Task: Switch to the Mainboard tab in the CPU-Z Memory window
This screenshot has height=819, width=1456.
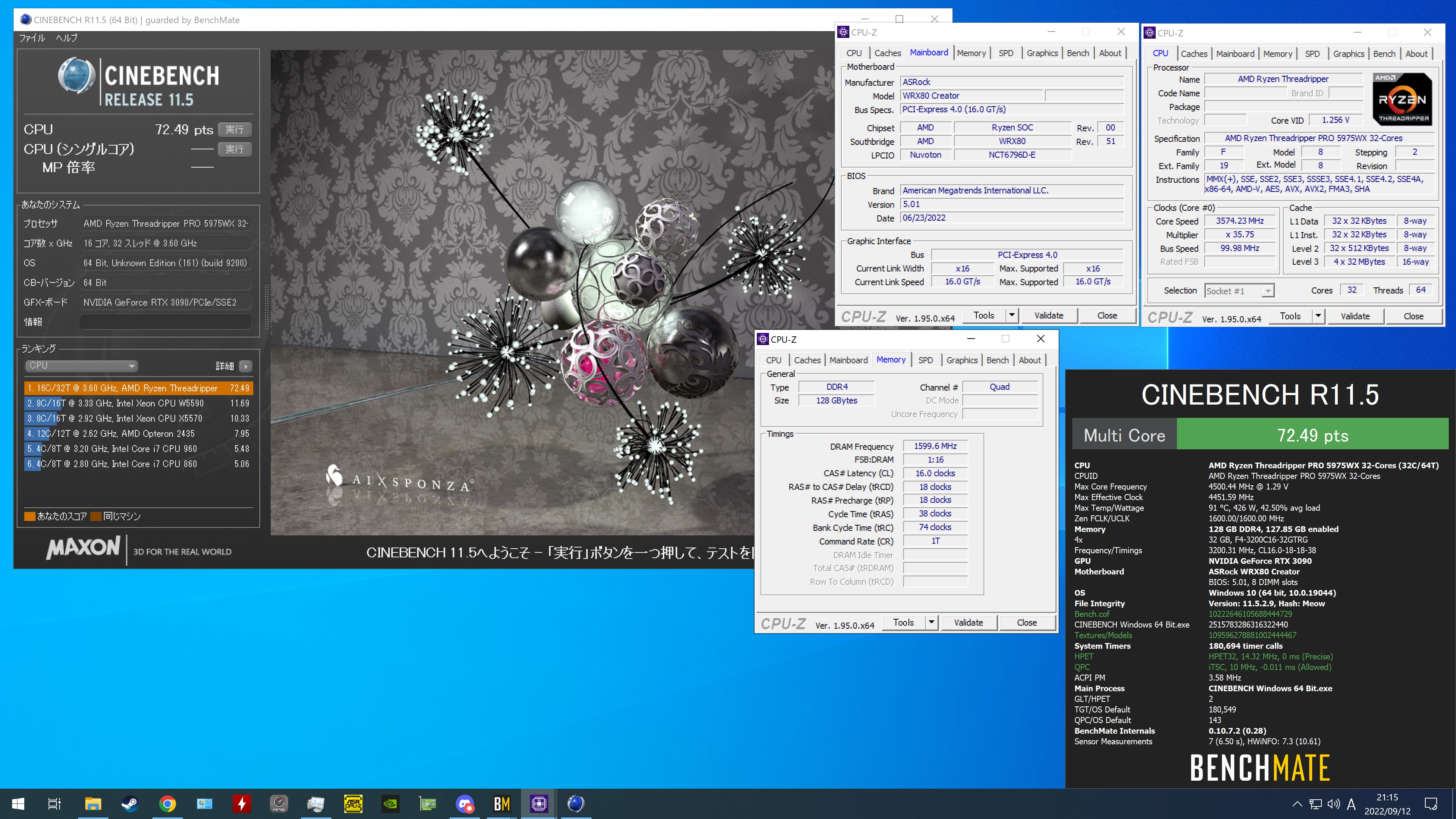Action: coord(849,360)
